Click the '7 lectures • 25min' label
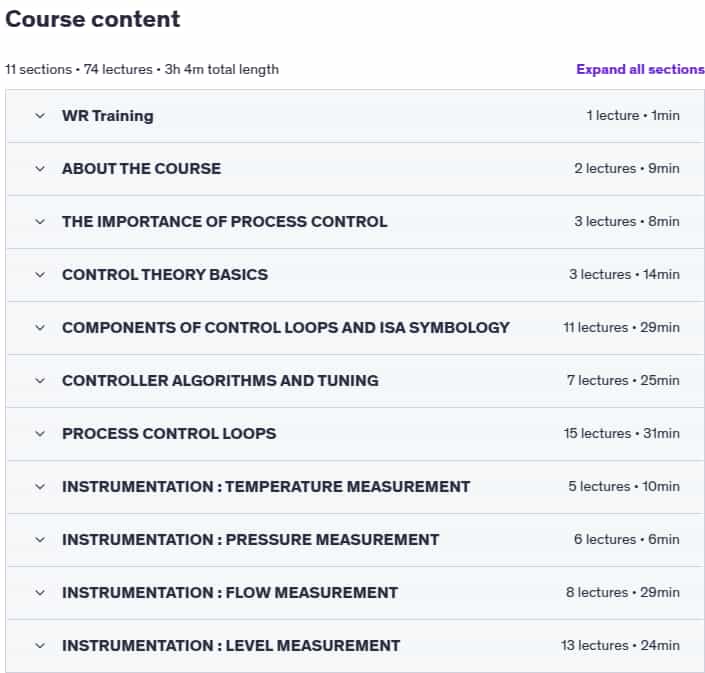This screenshot has height=673, width=705. [623, 381]
